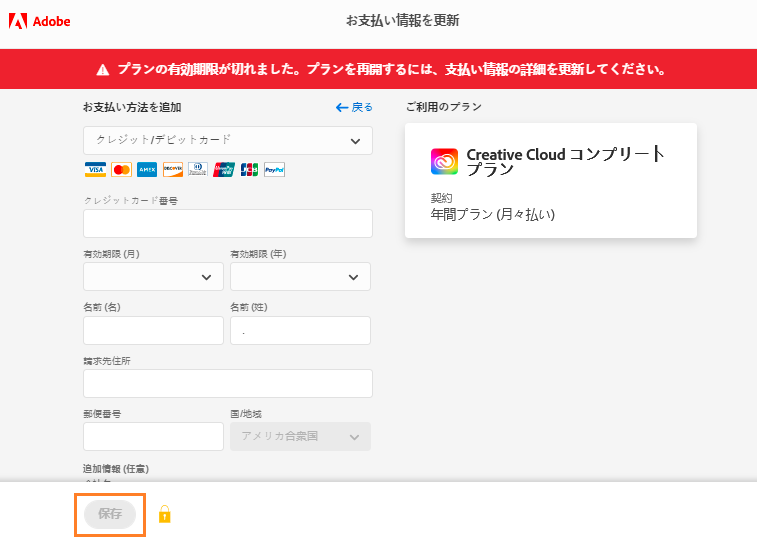757x542 pixels.
Task: Click the American Express card icon
Action: point(147,170)
